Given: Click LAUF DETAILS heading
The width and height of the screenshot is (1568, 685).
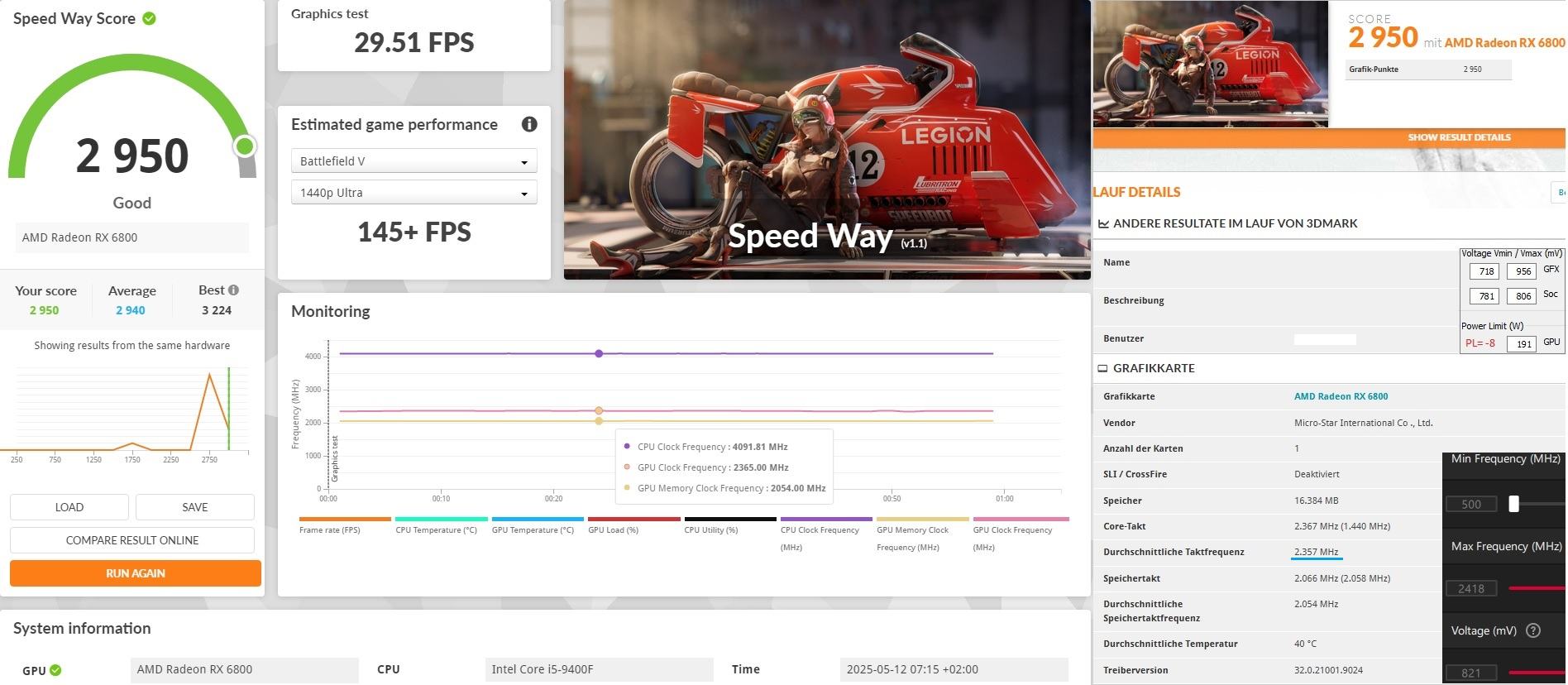Looking at the screenshot, I should pyautogui.click(x=1137, y=192).
